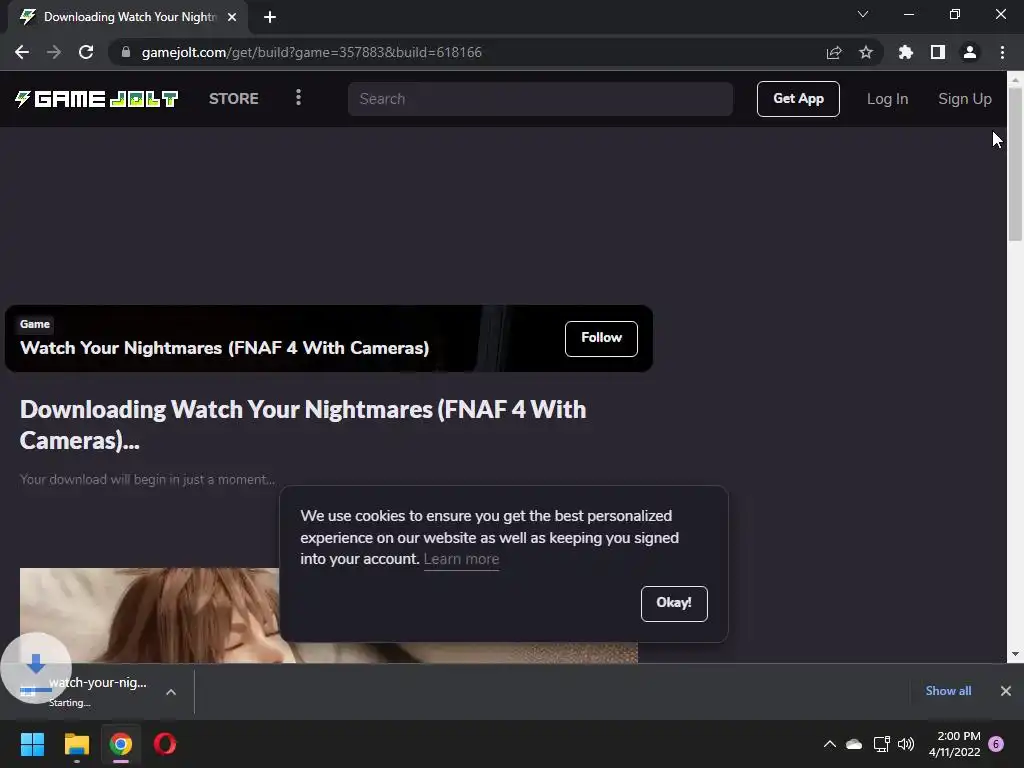Click the Downloading Watch Your Nightmares heading

303,425
